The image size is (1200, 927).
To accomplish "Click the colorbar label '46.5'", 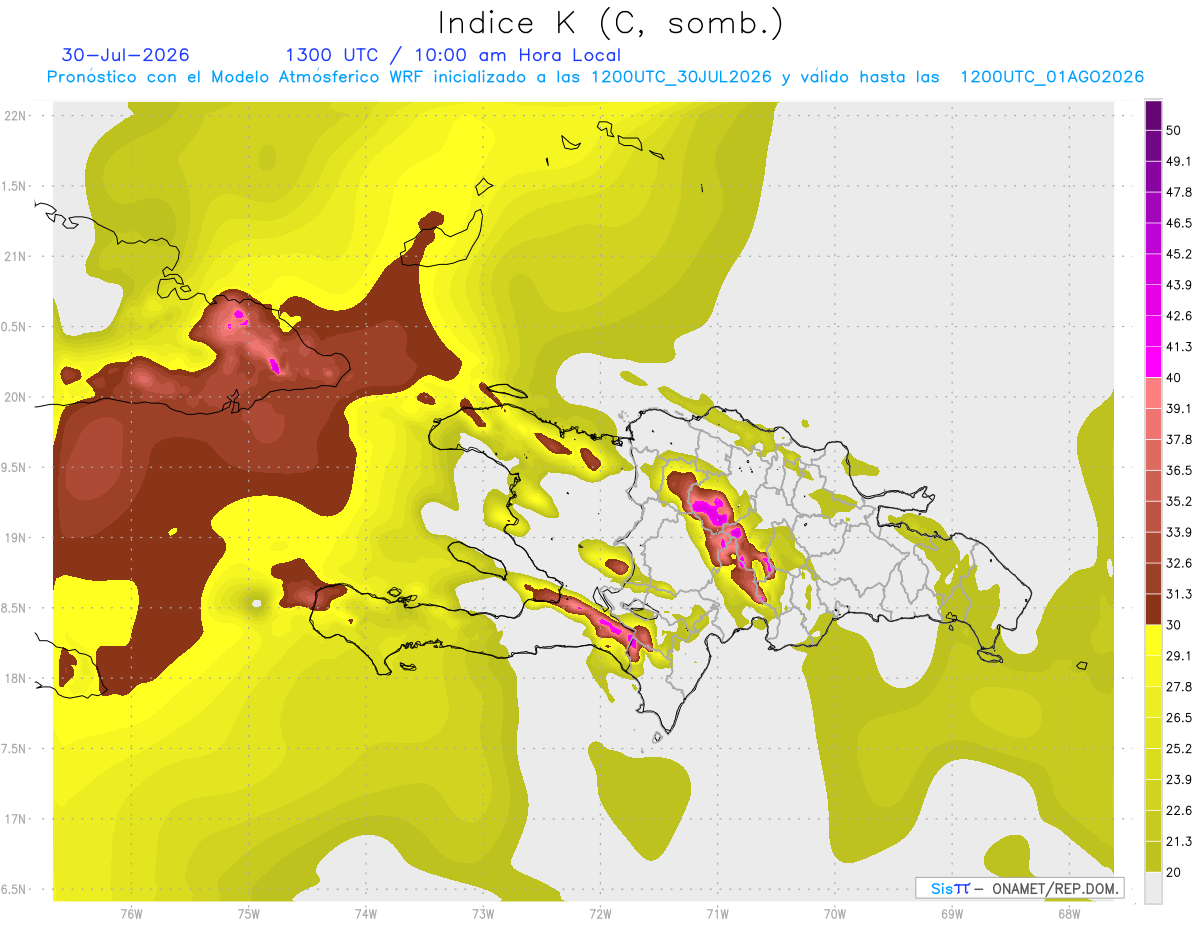I will [x=1179, y=223].
